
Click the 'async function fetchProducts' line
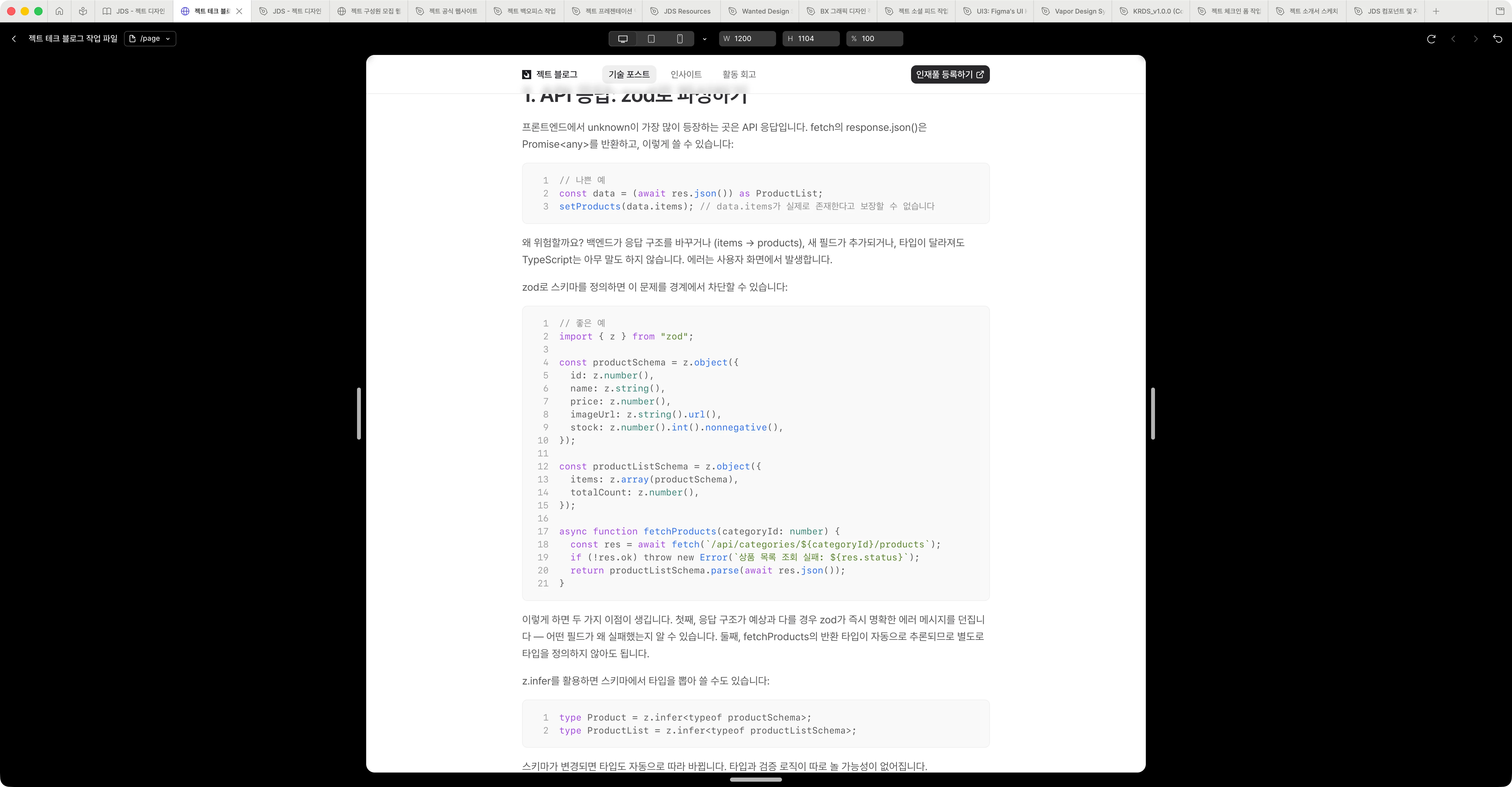tap(699, 531)
